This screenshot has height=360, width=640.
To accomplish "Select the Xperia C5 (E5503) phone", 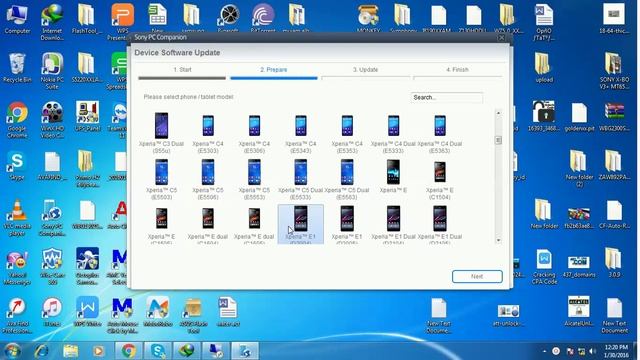I will pos(161,179).
